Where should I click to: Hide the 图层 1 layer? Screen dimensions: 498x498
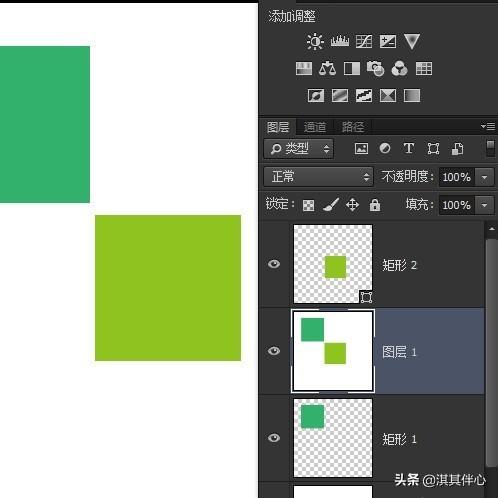pos(274,351)
